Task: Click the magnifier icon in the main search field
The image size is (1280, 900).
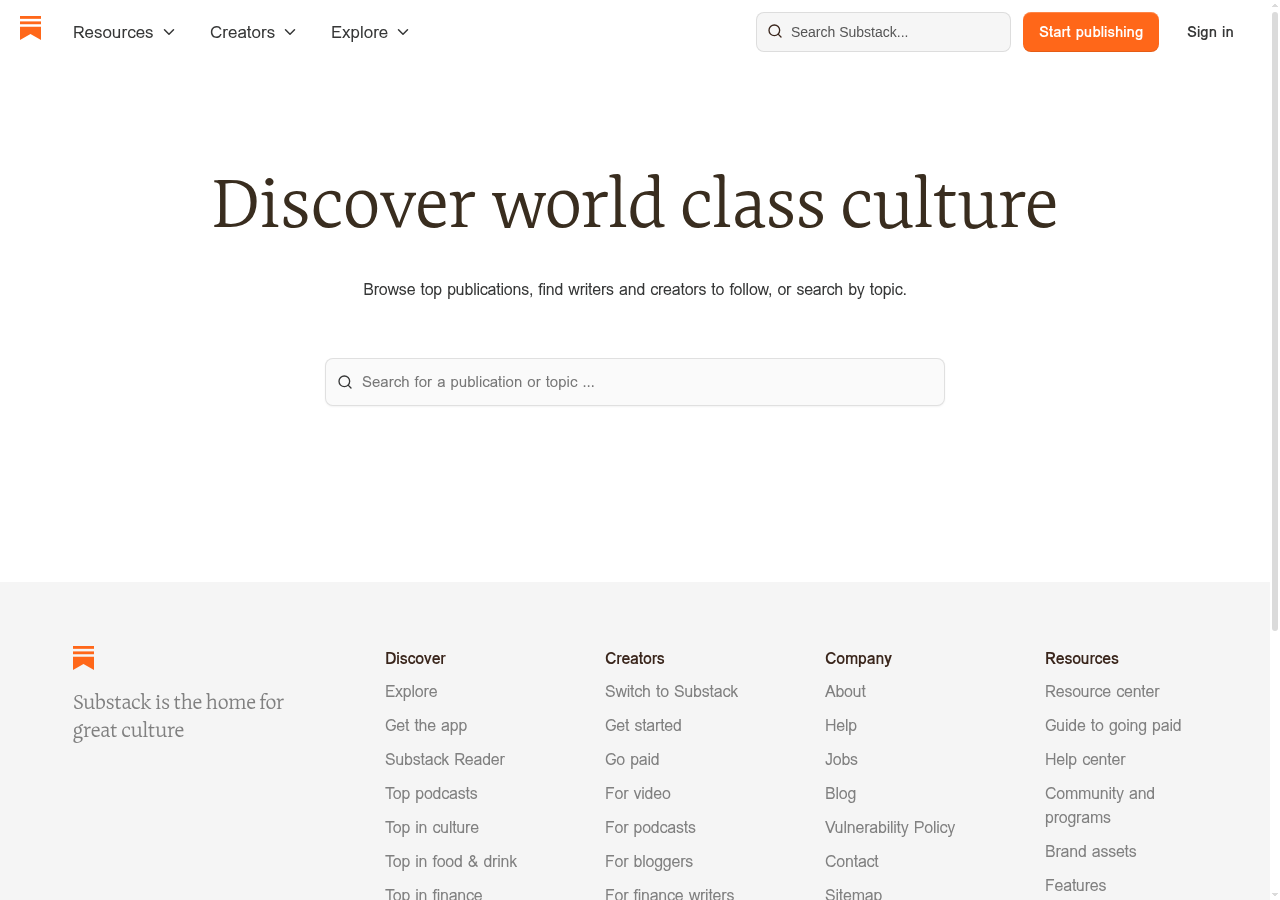Action: (345, 382)
